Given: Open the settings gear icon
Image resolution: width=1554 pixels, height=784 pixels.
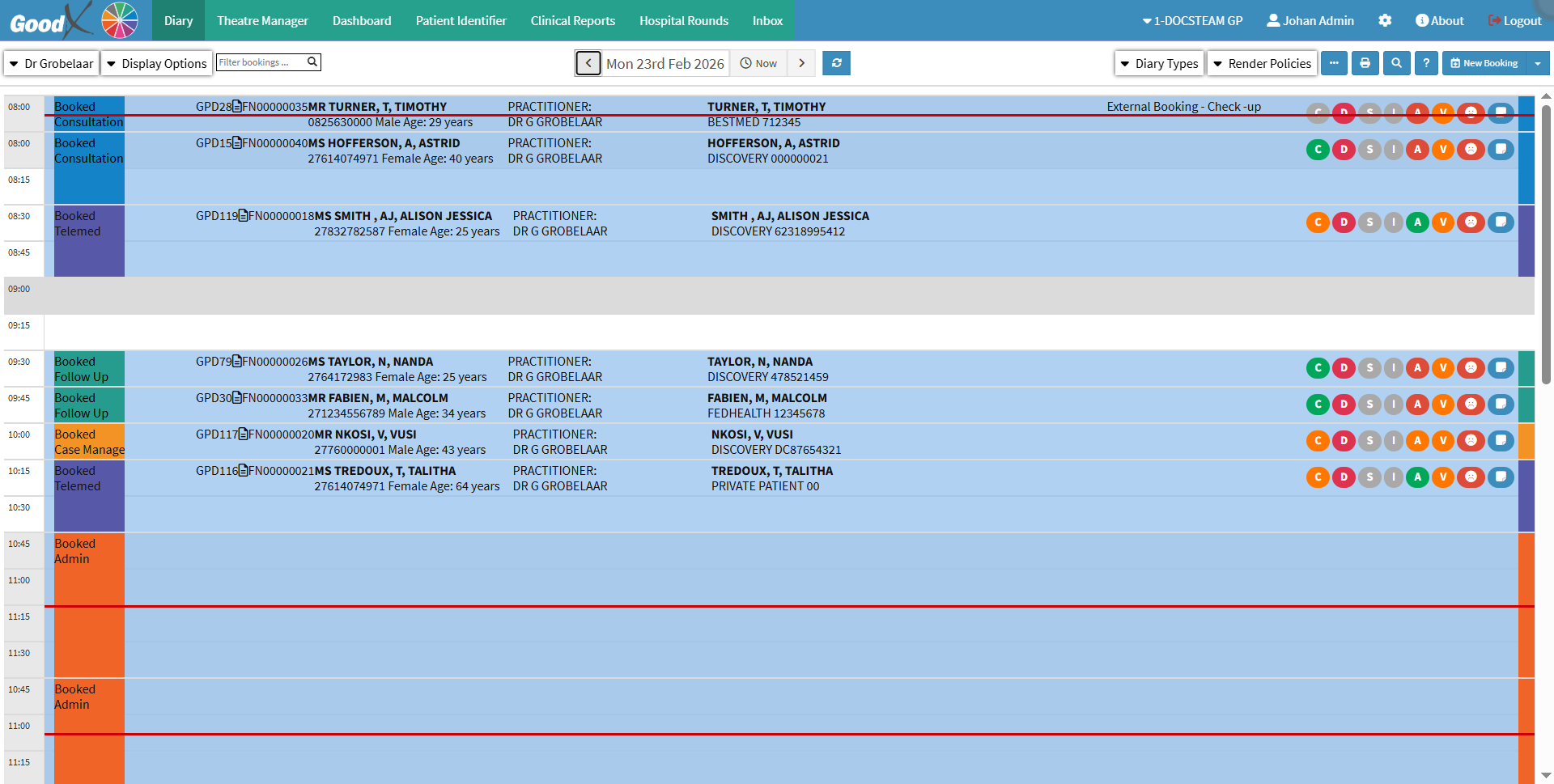Looking at the screenshot, I should point(1385,20).
